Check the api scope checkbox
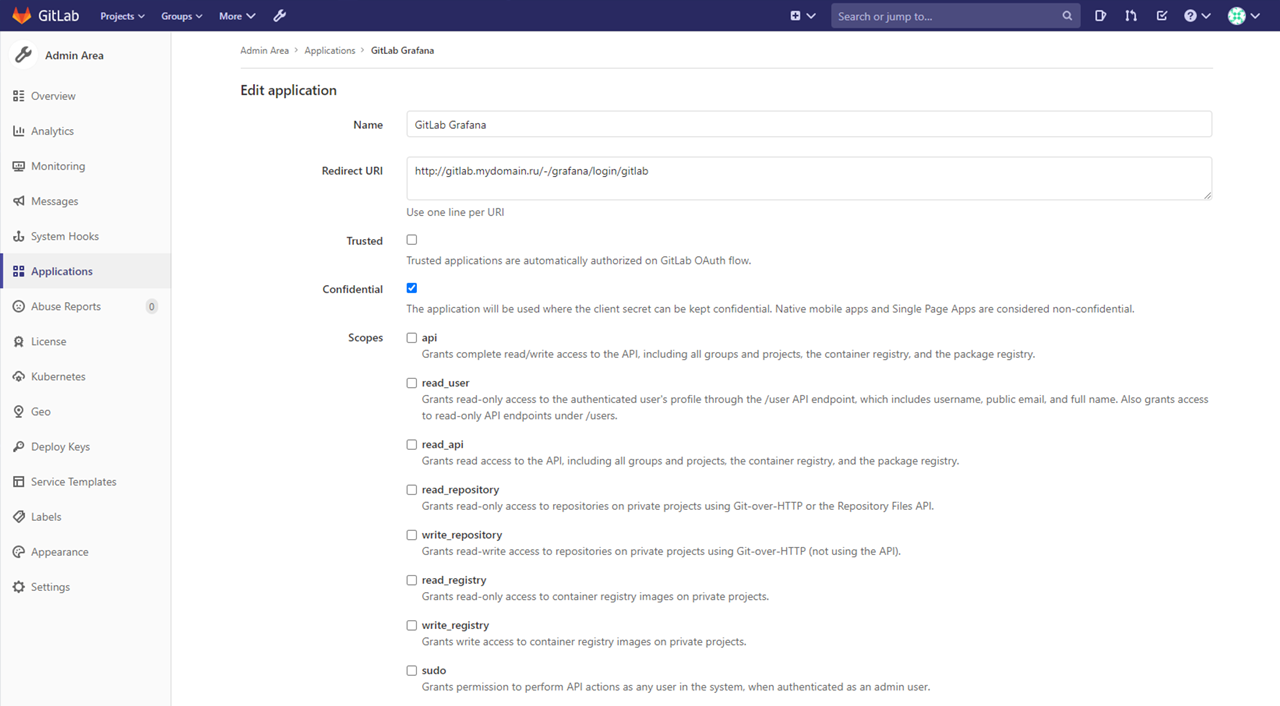 click(x=412, y=338)
